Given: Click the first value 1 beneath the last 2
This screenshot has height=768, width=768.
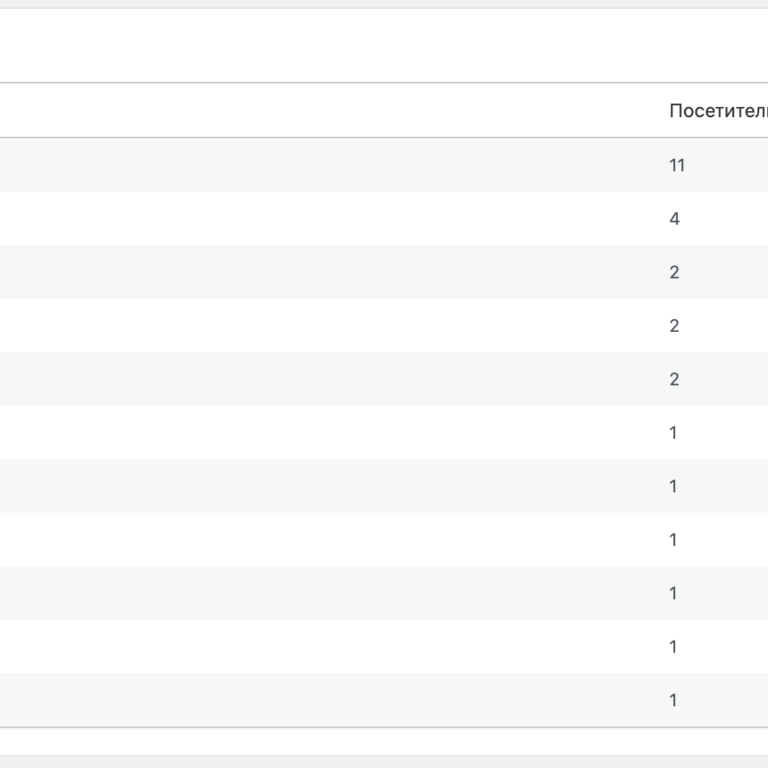Looking at the screenshot, I should click(x=673, y=432).
